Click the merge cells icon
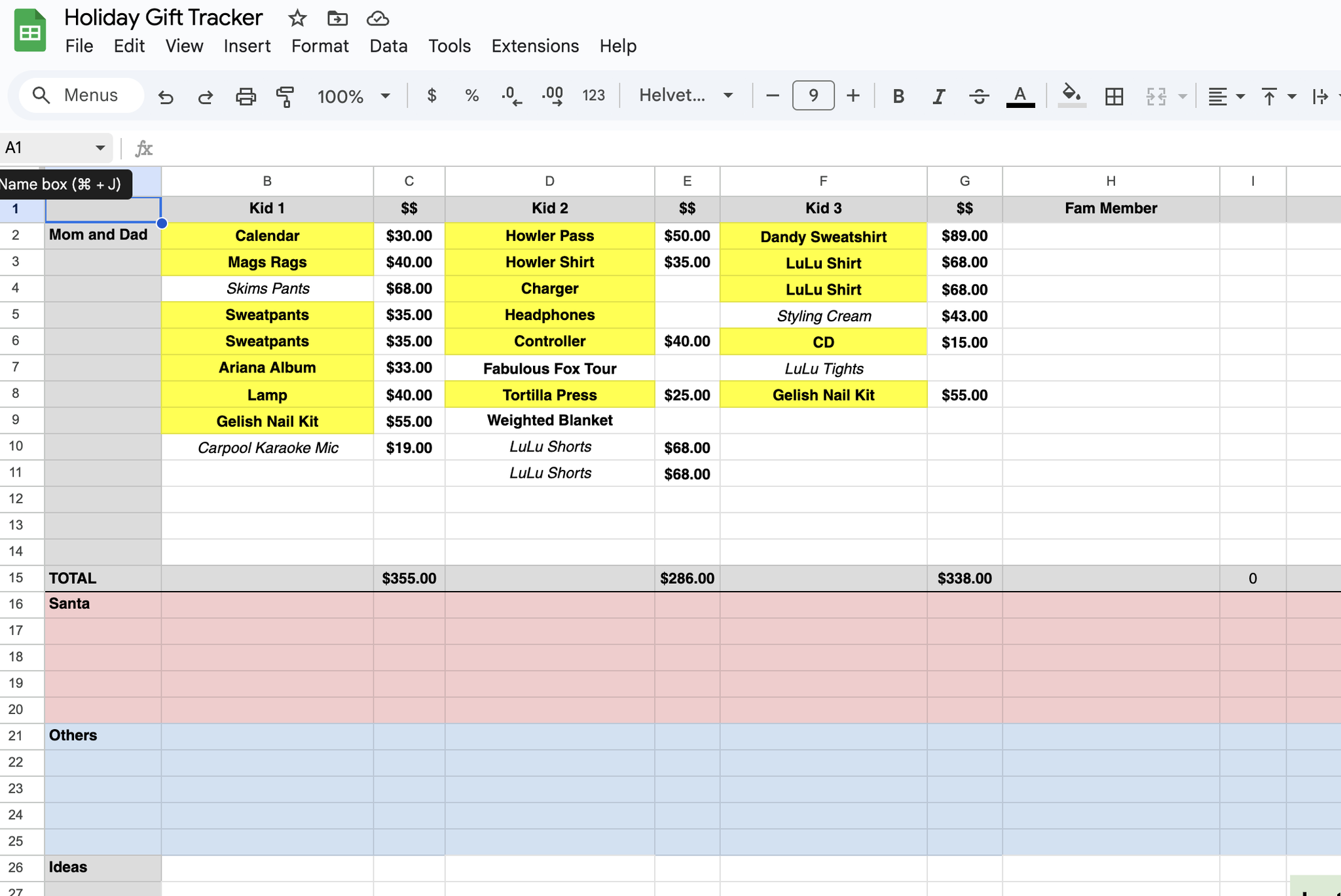1341x896 pixels. (x=1156, y=96)
